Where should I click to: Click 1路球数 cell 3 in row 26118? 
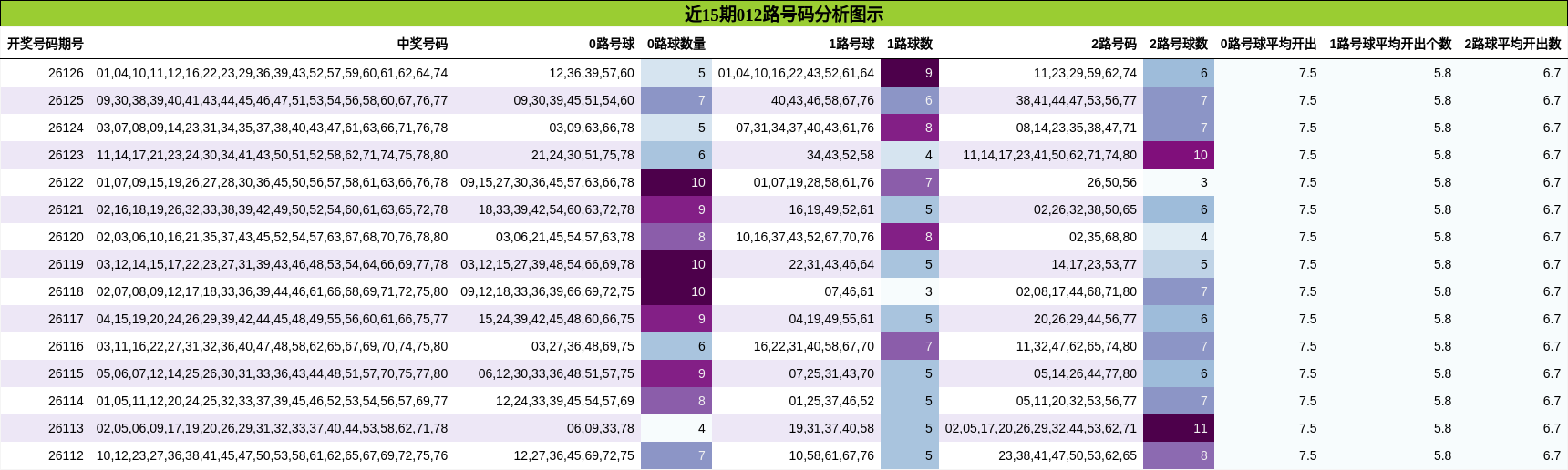[x=909, y=291]
